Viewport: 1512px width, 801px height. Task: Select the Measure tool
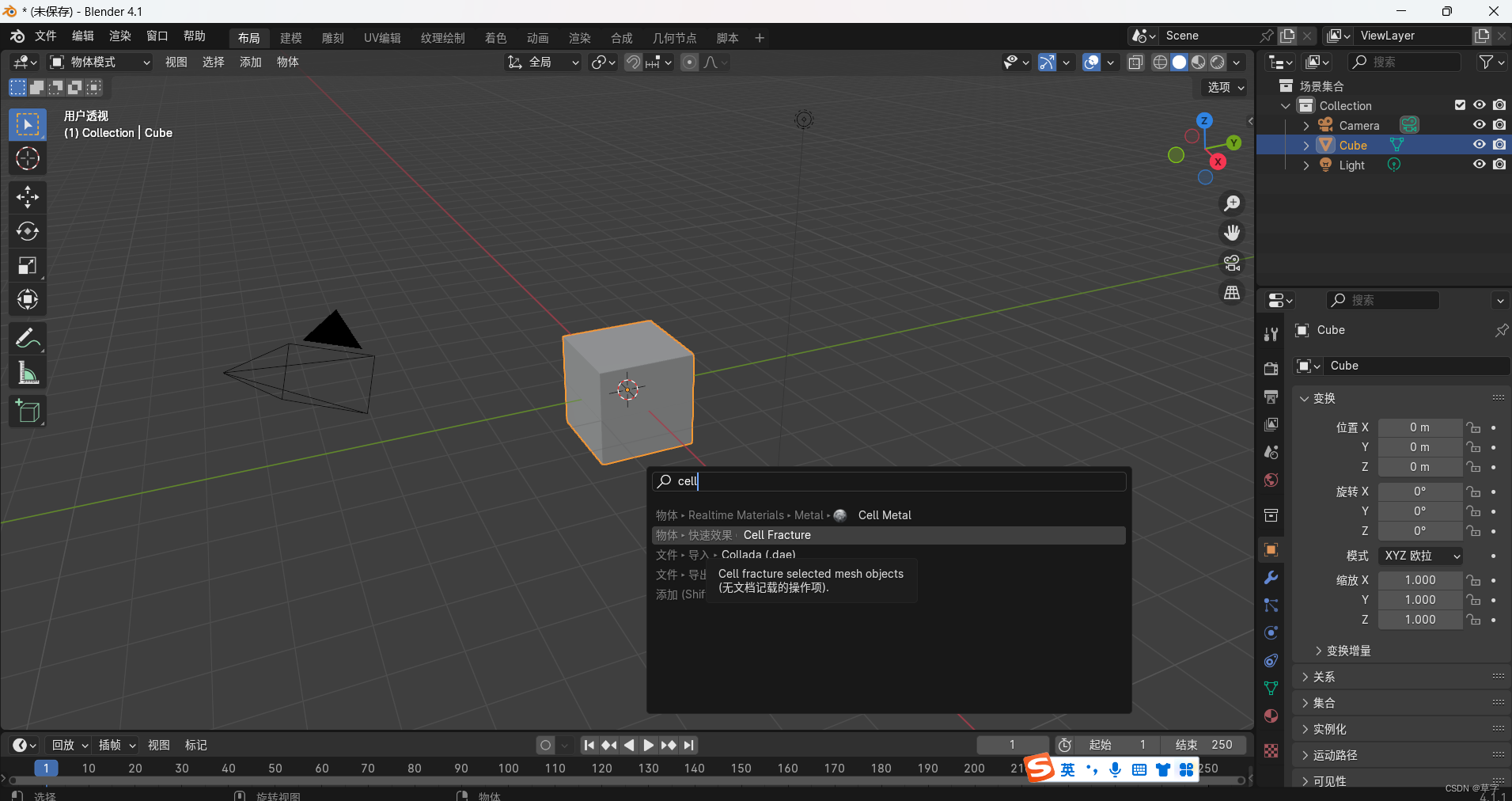28,373
